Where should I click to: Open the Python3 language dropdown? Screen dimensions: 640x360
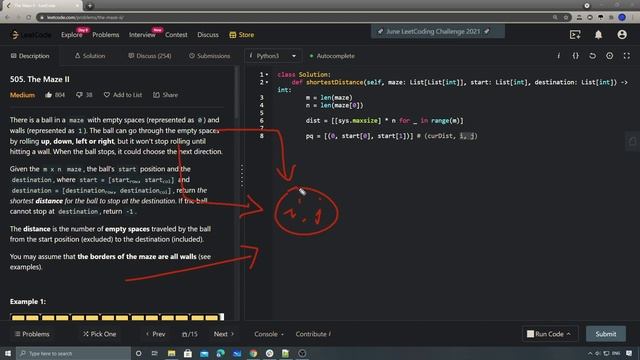pyautogui.click(x=272, y=56)
